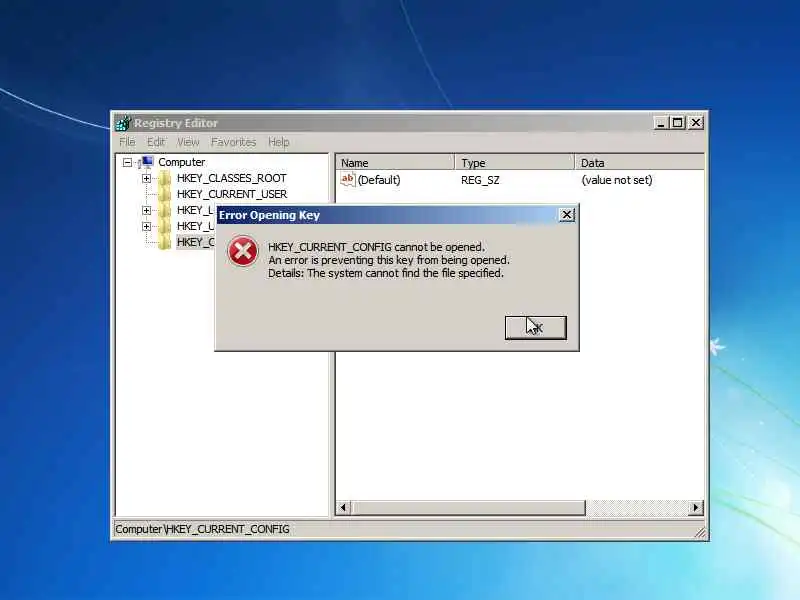Click the HKEY_CURRENT_USER folder icon
800x600 pixels.
pos(164,194)
